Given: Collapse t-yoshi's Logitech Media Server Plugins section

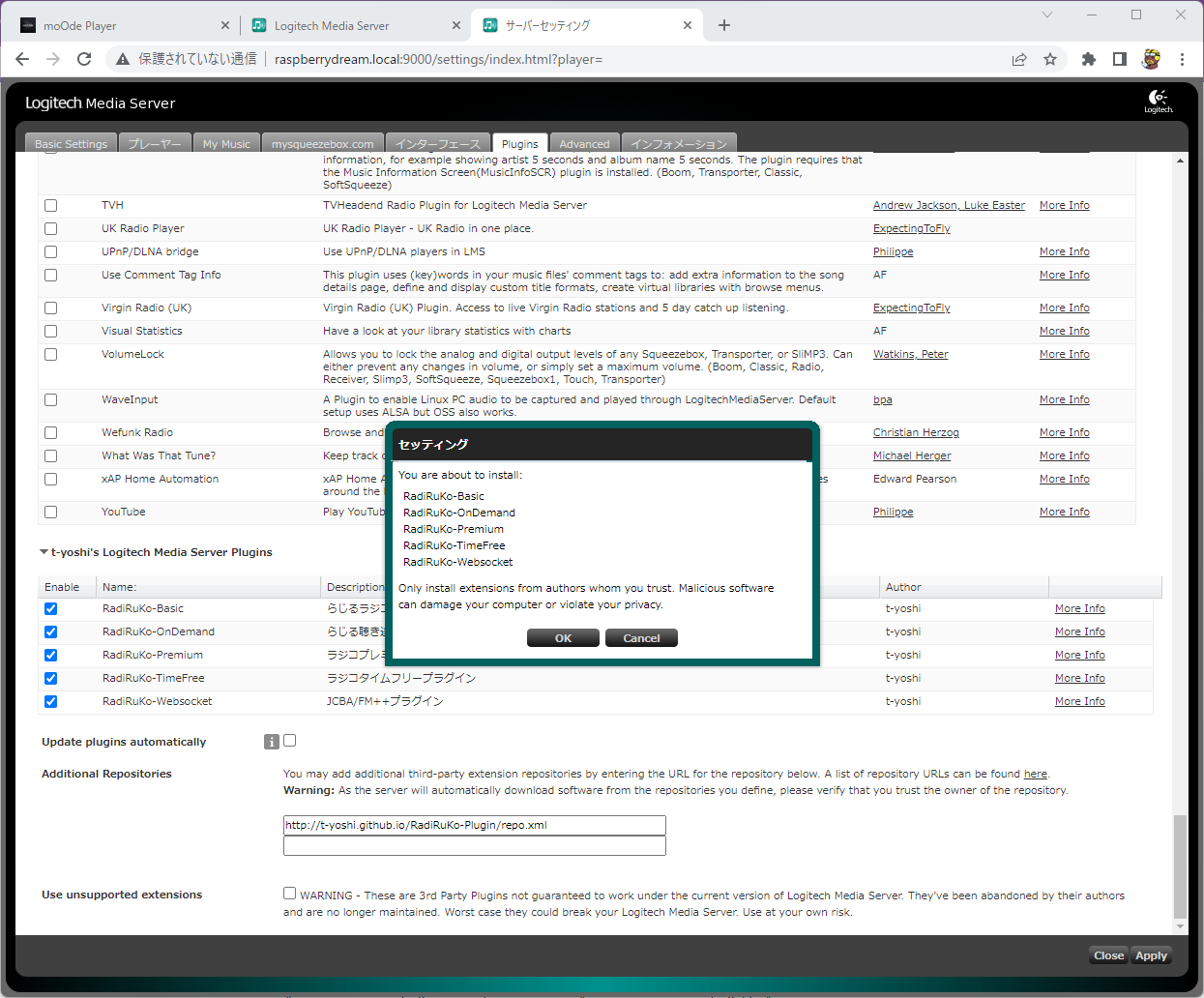Looking at the screenshot, I should [44, 552].
